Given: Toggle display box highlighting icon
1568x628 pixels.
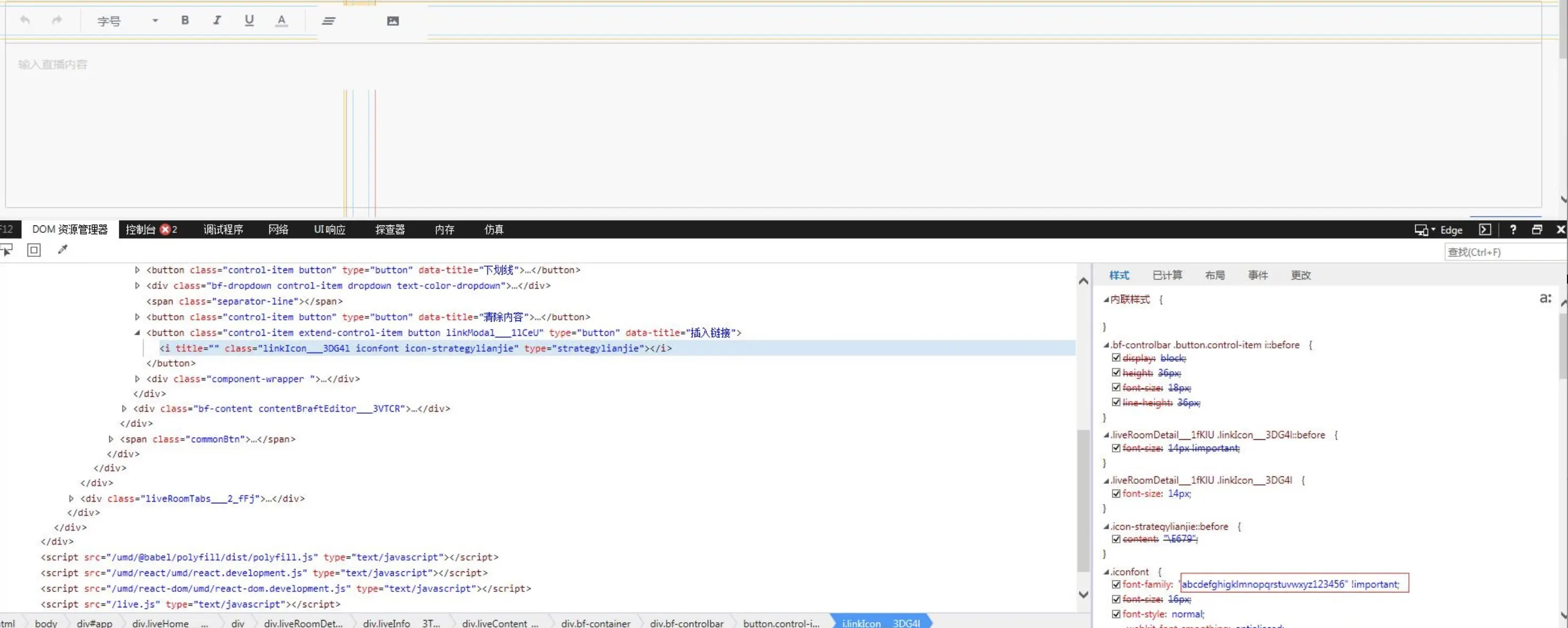Looking at the screenshot, I should 34,249.
